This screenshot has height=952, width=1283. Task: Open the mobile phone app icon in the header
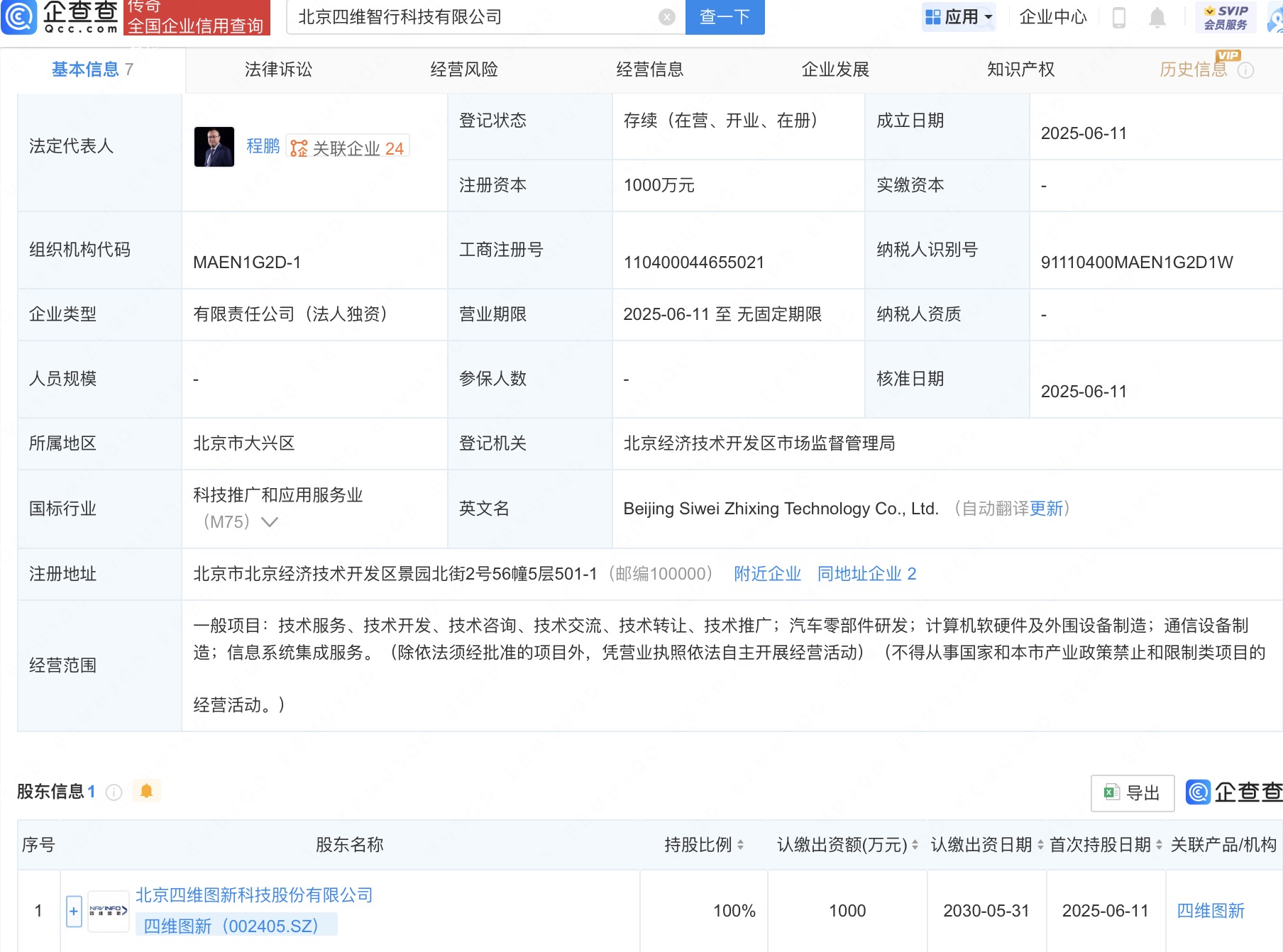(1119, 17)
